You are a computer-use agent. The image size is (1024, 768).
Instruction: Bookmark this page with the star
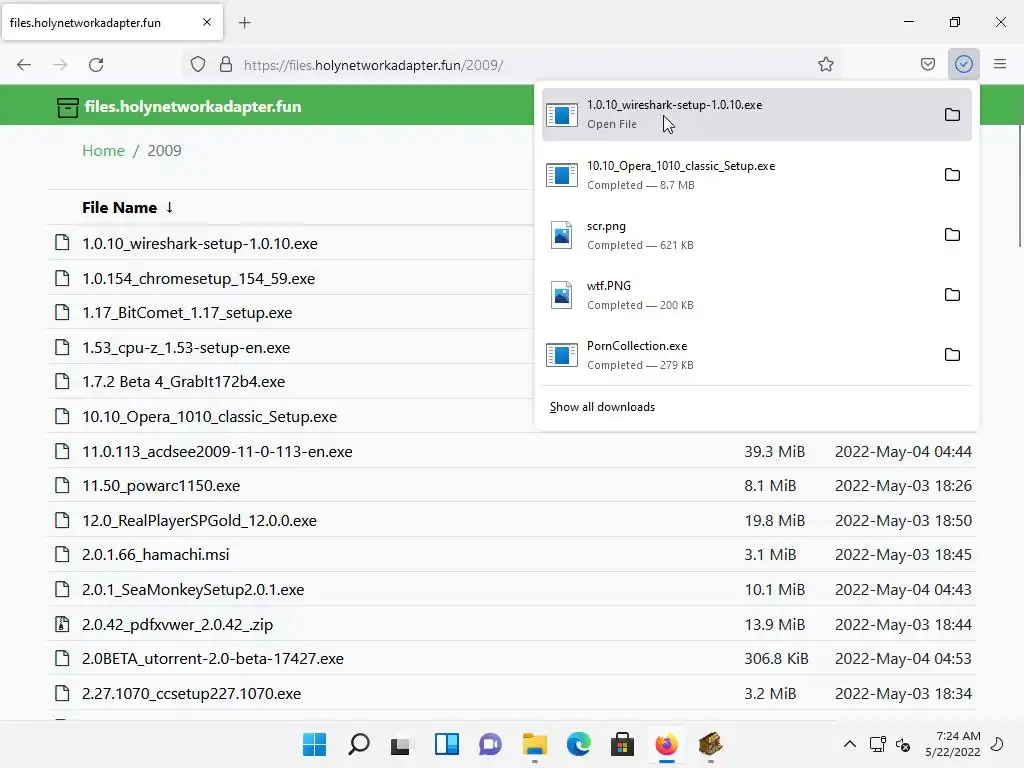coord(825,65)
